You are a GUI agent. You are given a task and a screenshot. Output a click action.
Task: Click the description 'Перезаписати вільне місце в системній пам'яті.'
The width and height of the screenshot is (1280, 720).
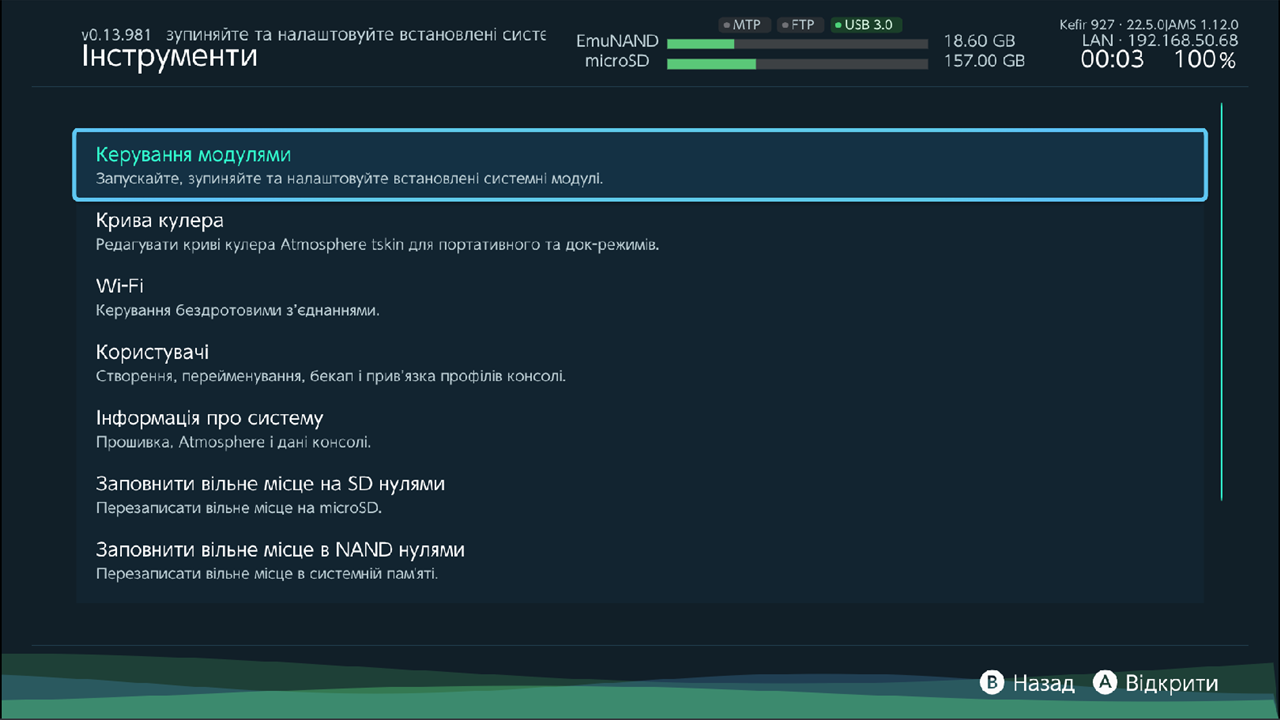pos(267,574)
